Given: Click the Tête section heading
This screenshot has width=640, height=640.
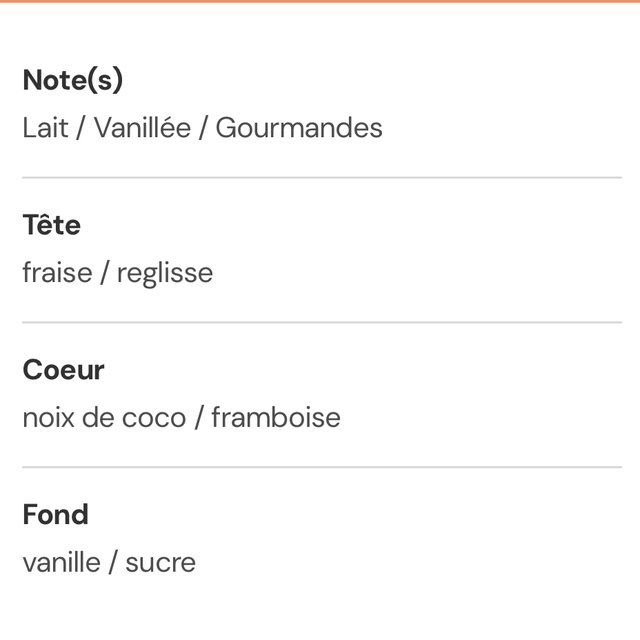Looking at the screenshot, I should 51,225.
